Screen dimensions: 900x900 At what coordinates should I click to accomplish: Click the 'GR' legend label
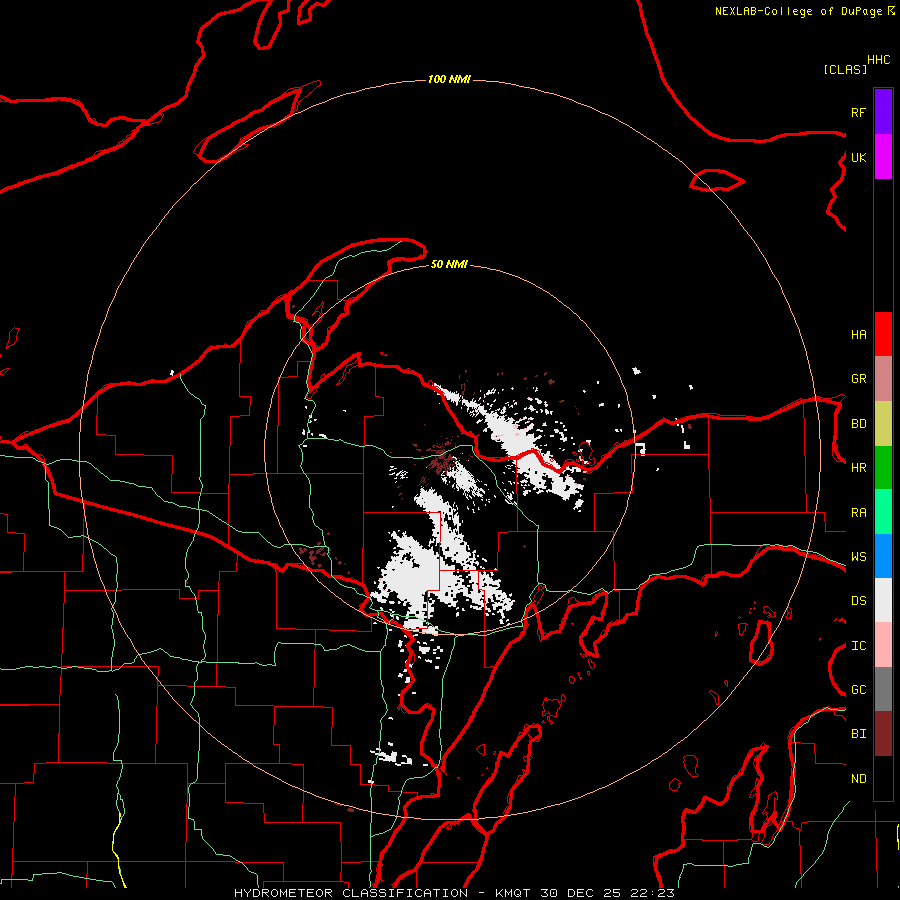click(858, 379)
